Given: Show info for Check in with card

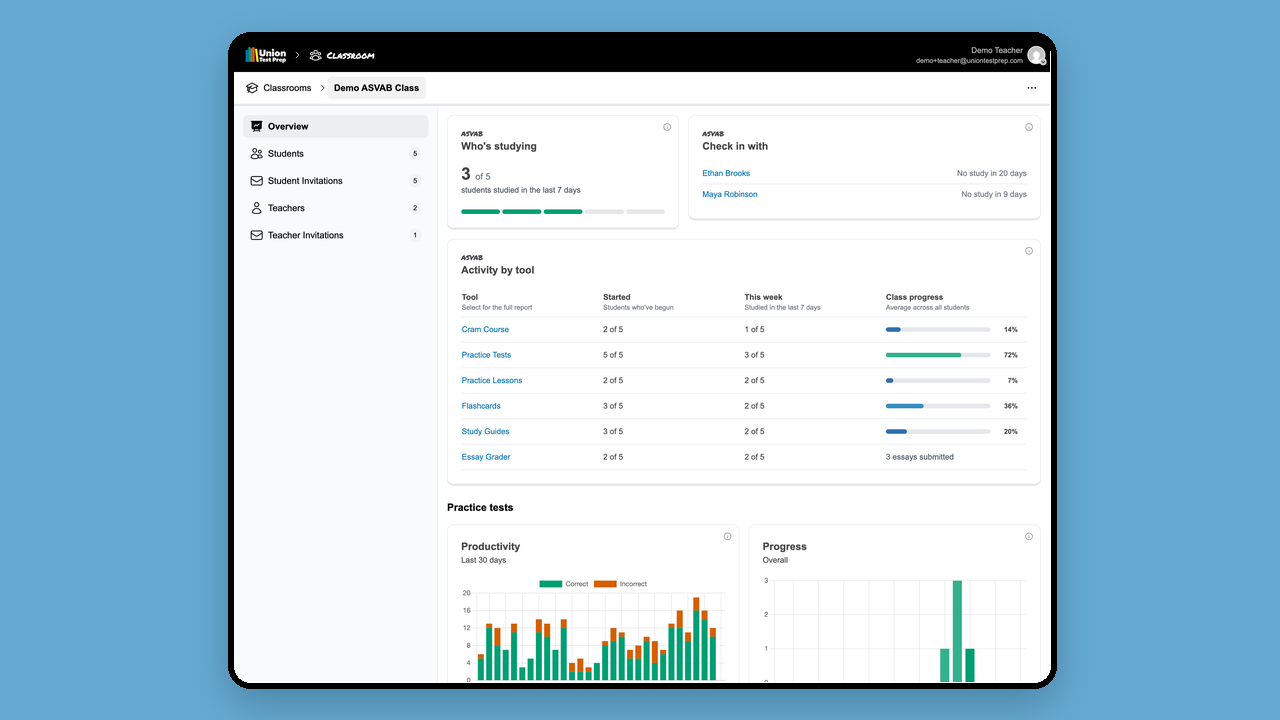Looking at the screenshot, I should [x=1029, y=127].
